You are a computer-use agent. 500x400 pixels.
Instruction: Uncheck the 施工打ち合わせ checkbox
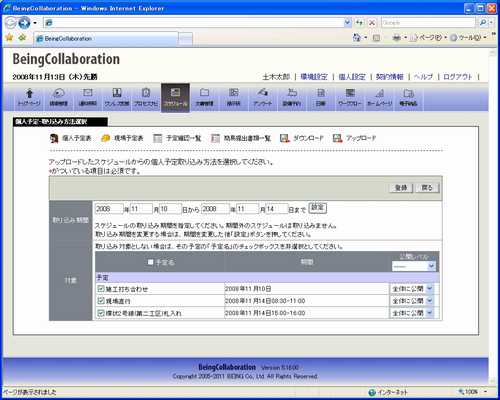pyautogui.click(x=101, y=288)
